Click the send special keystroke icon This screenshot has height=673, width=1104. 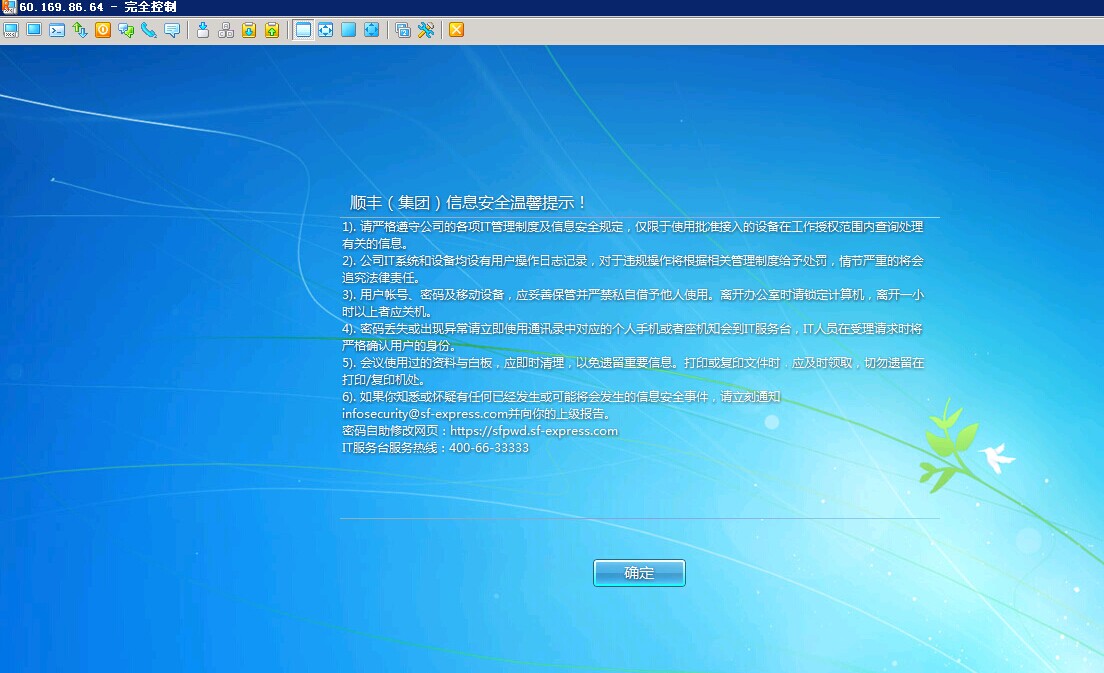click(x=203, y=30)
